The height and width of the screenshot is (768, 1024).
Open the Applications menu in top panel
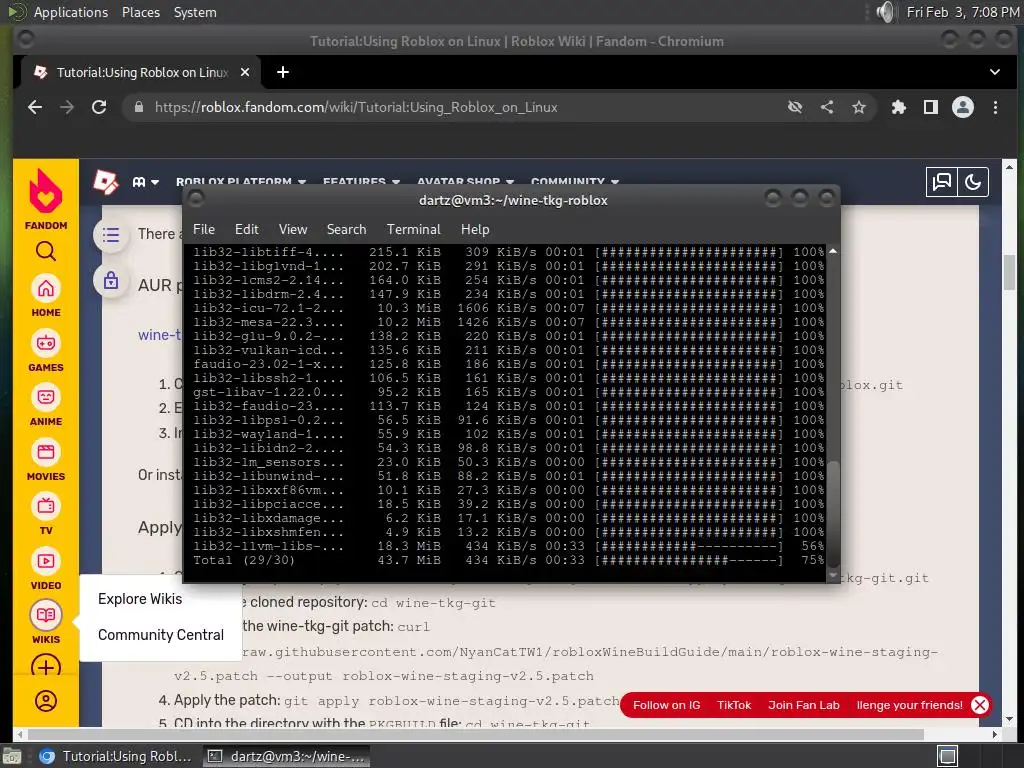(x=71, y=12)
